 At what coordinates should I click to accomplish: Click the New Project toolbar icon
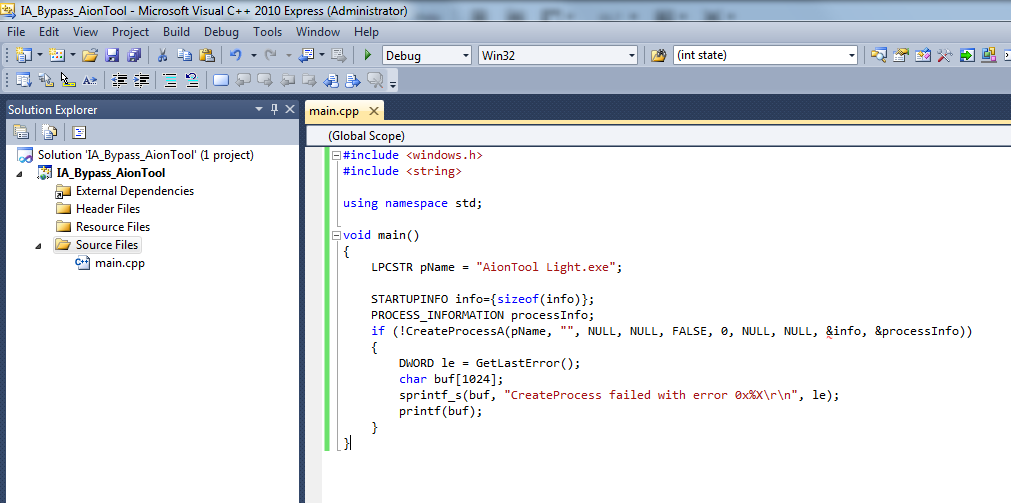[24, 55]
